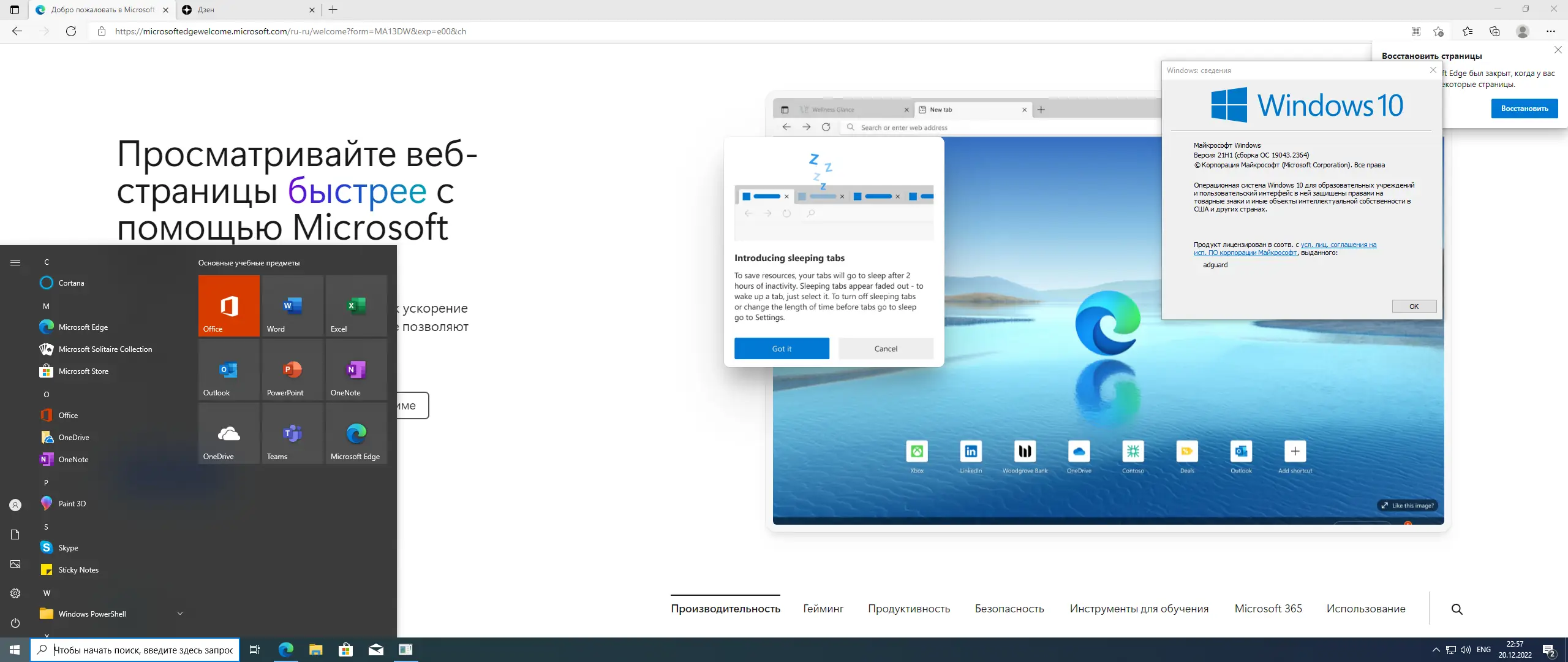Select the Безопасность section tab
This screenshot has width=1568, height=662.
(x=1009, y=609)
